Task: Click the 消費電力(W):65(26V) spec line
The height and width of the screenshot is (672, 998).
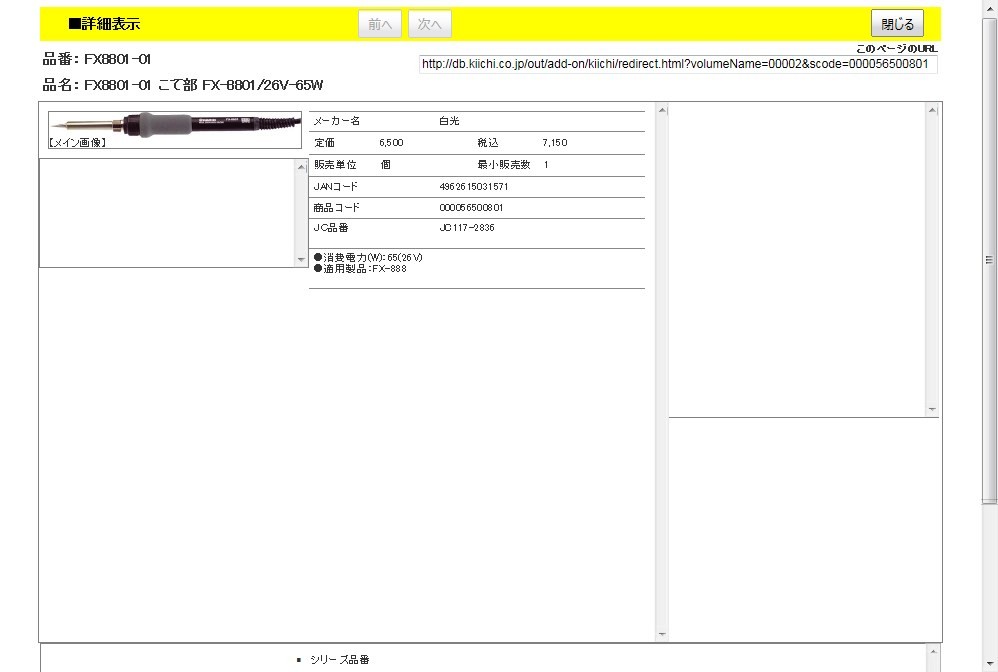Action: pos(368,257)
